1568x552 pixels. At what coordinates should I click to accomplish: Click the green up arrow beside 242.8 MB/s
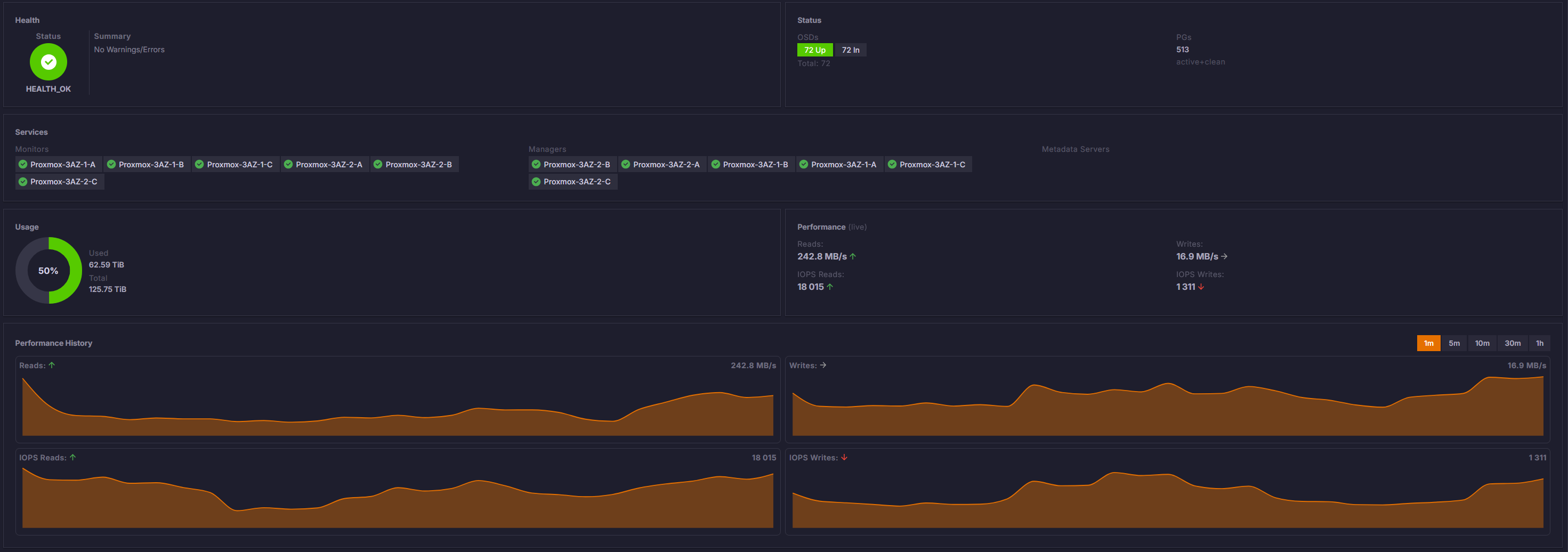pos(853,256)
